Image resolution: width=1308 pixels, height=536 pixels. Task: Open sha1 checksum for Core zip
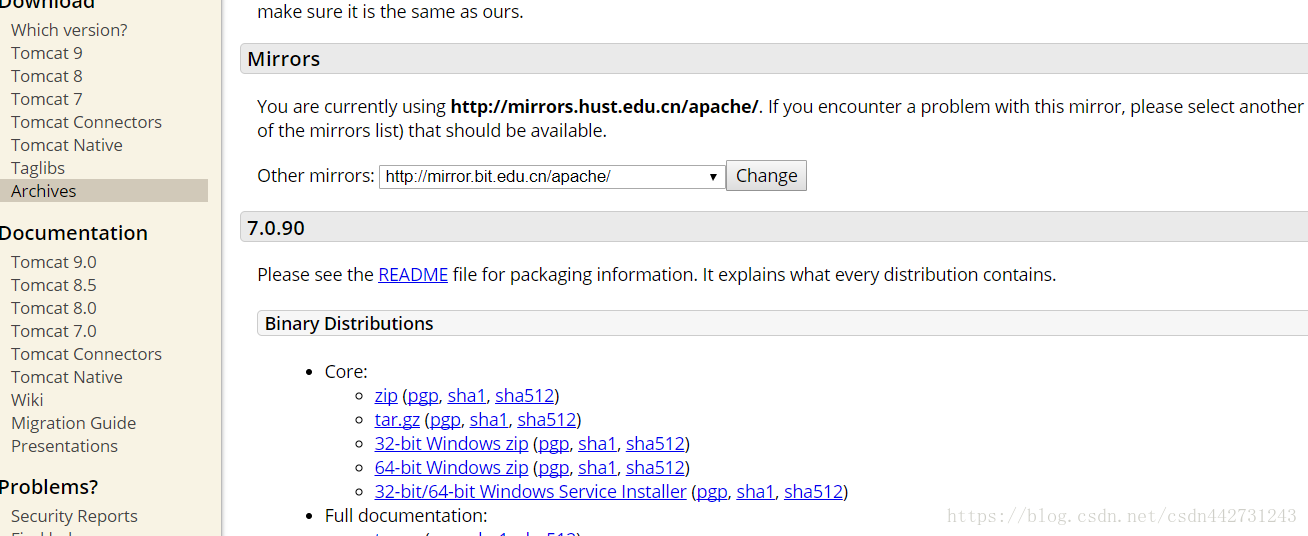point(466,395)
